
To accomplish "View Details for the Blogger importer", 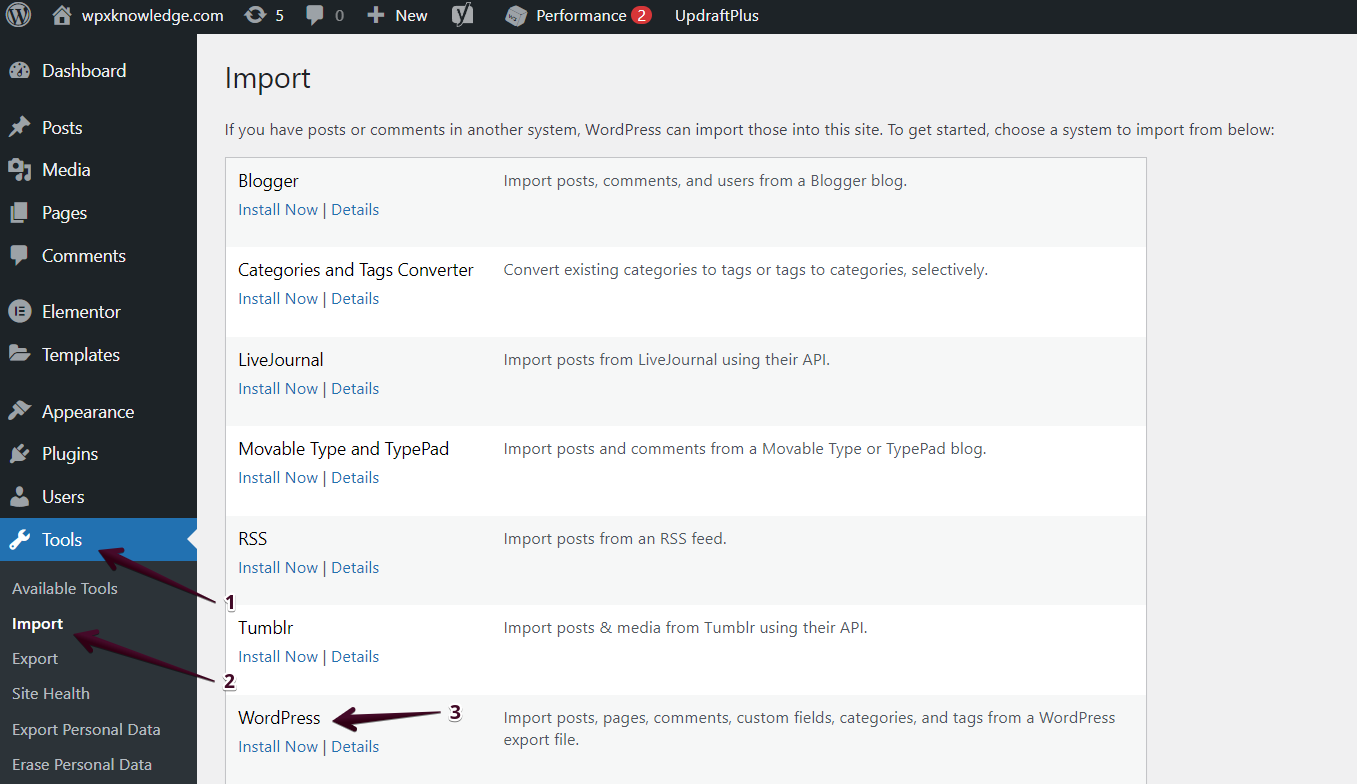I will point(355,210).
